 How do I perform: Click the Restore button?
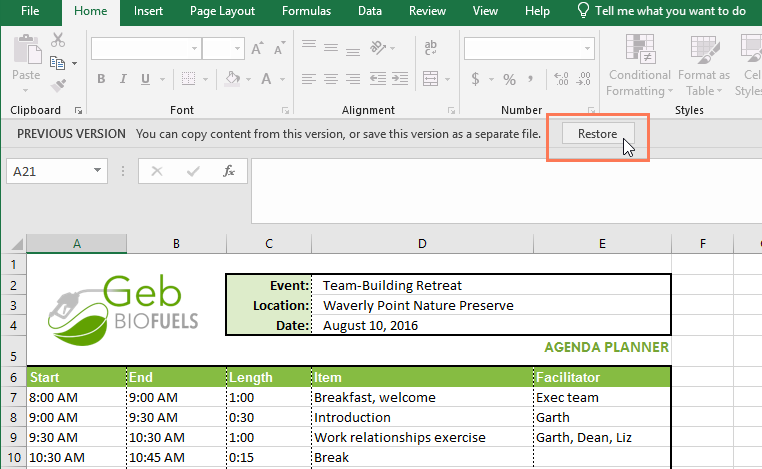597,133
